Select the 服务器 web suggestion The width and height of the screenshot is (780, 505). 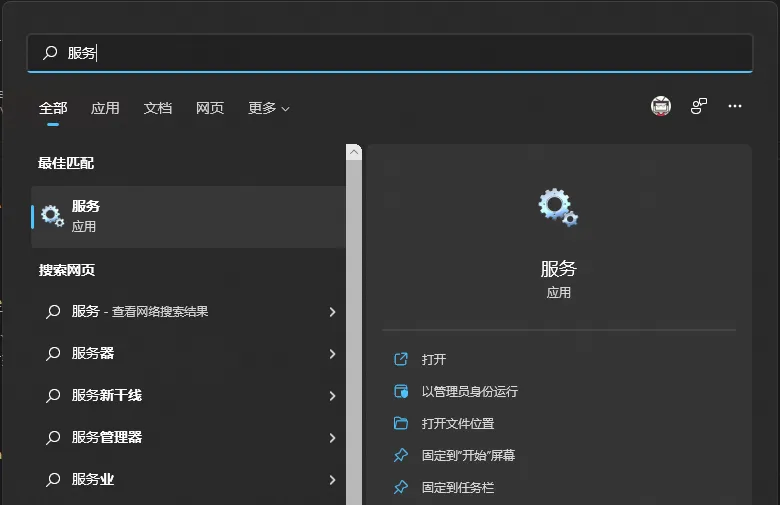pyautogui.click(x=189, y=354)
